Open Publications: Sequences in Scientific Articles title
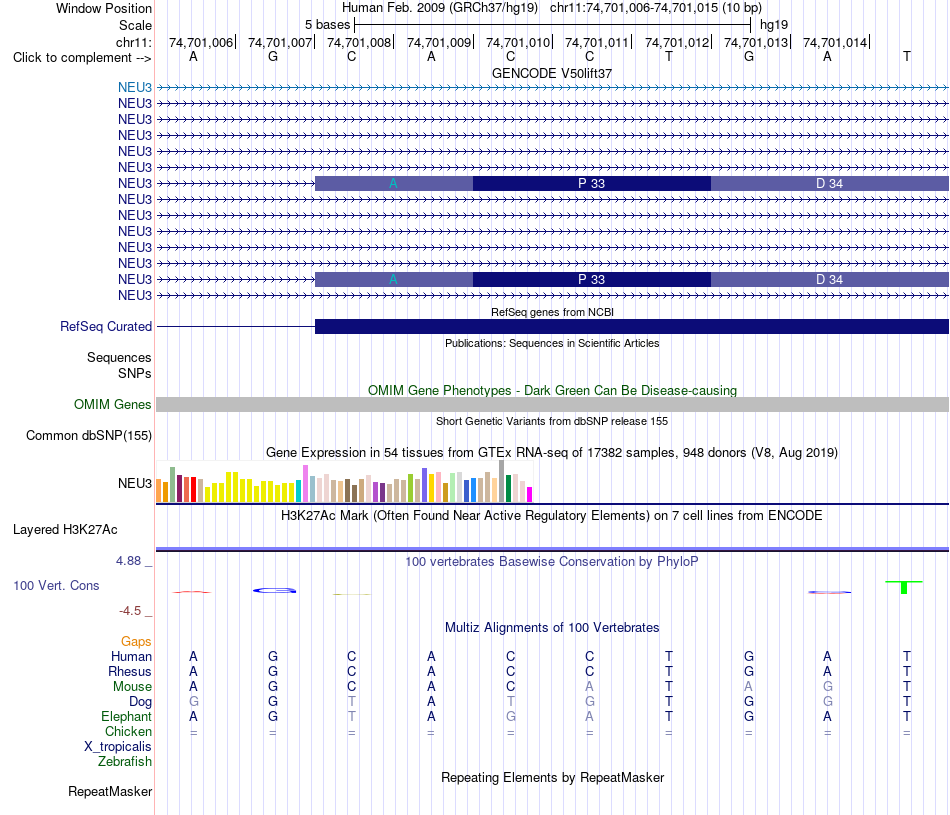Image resolution: width=950 pixels, height=815 pixels. click(552, 343)
